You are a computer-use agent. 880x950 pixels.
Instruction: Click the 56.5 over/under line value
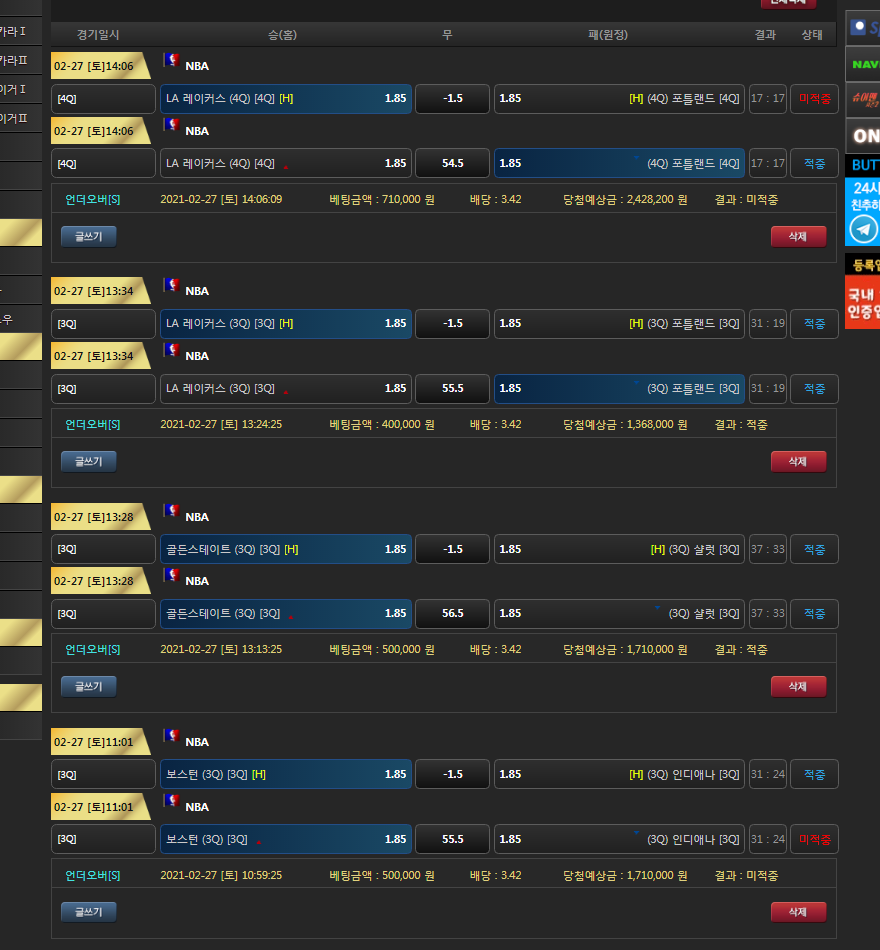click(x=452, y=613)
